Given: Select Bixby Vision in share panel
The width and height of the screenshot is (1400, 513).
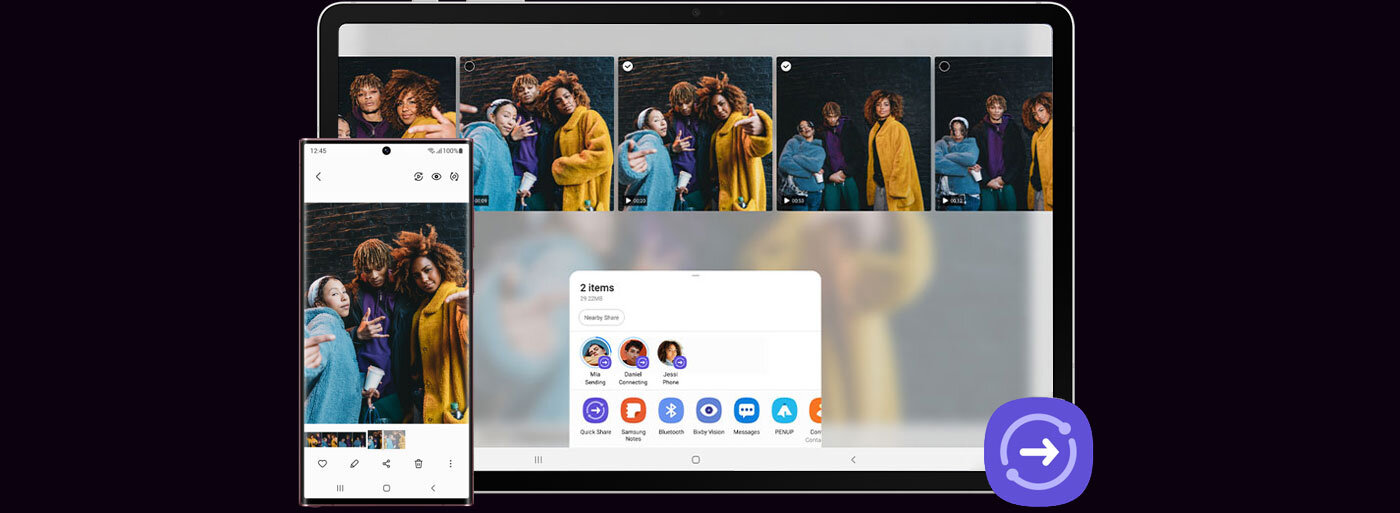Looking at the screenshot, I should (709, 410).
